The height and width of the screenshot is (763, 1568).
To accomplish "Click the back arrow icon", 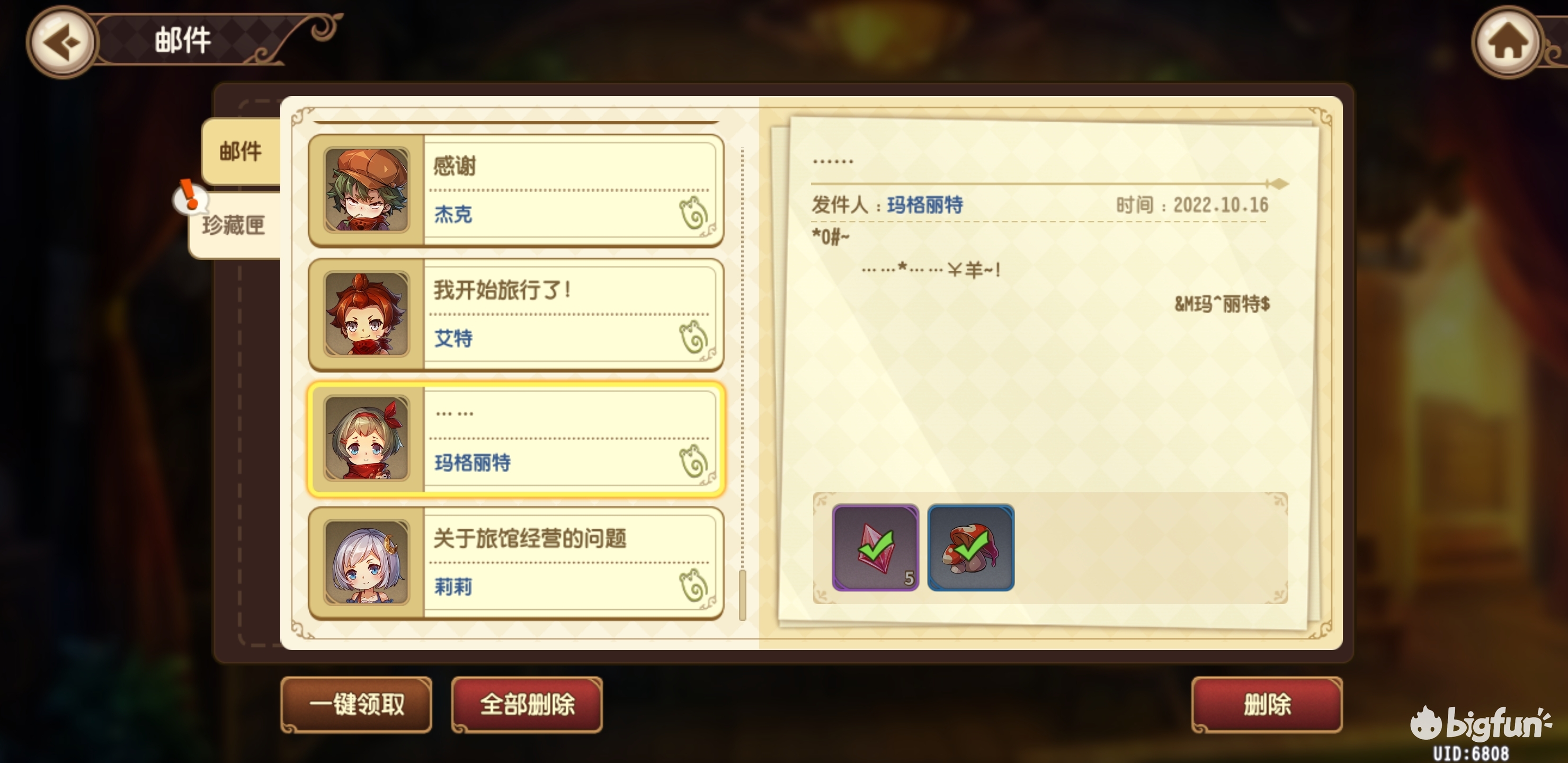I will pos(62,42).
